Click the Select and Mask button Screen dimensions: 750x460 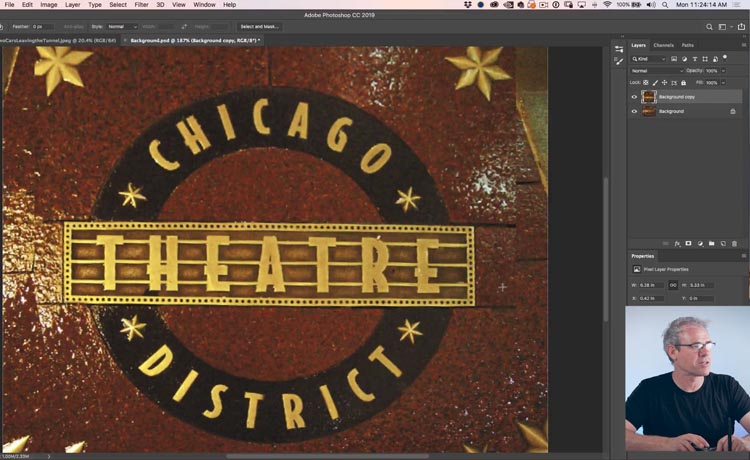(x=260, y=26)
